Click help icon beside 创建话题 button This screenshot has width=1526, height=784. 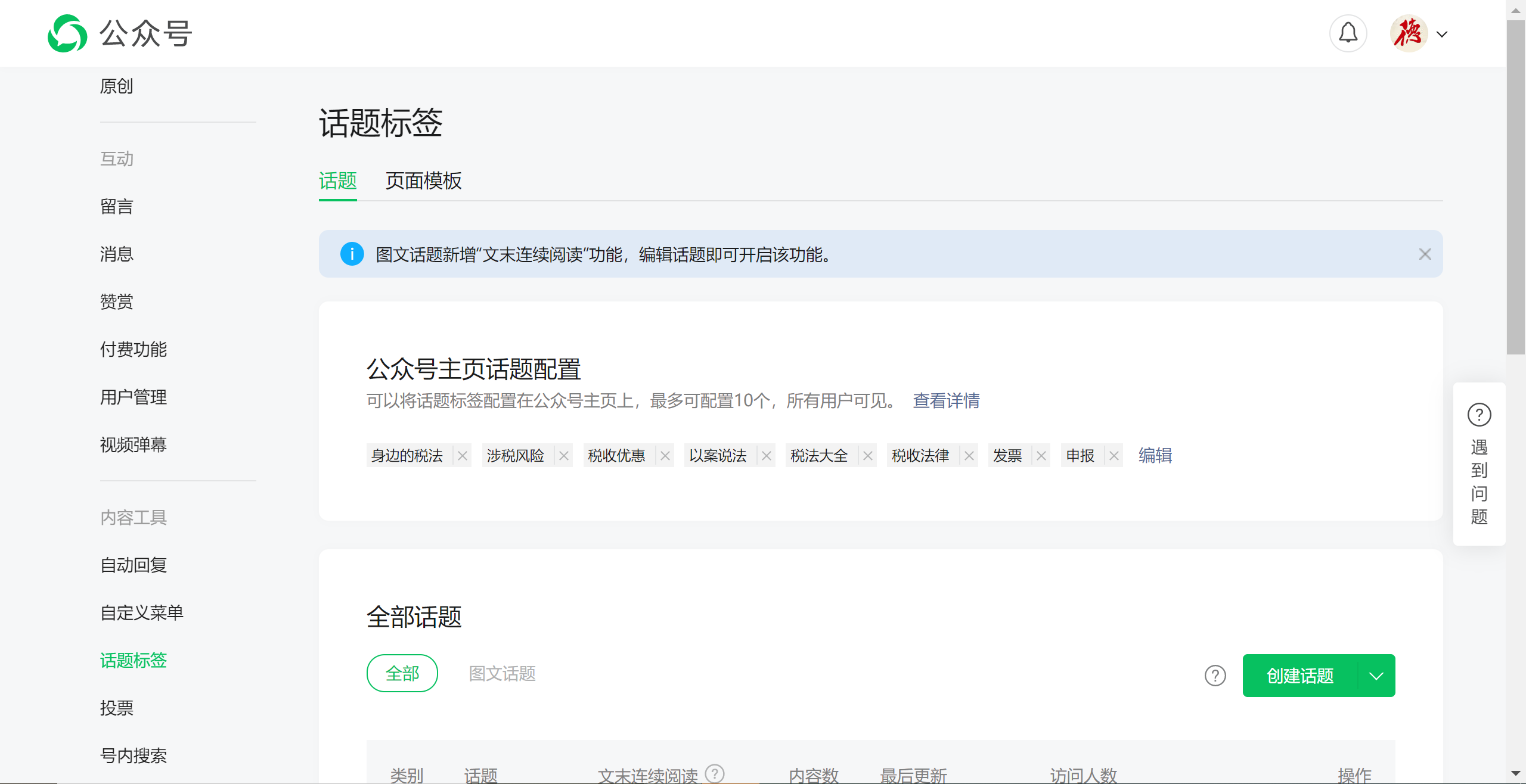tap(1215, 676)
